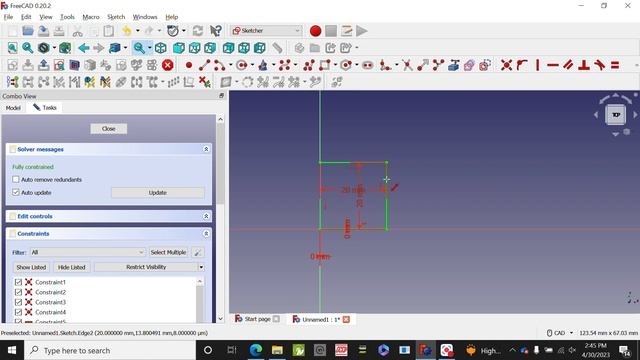This screenshot has width=640, height=360.
Task: Select the Isometric view cube icon
Action: point(161,48)
